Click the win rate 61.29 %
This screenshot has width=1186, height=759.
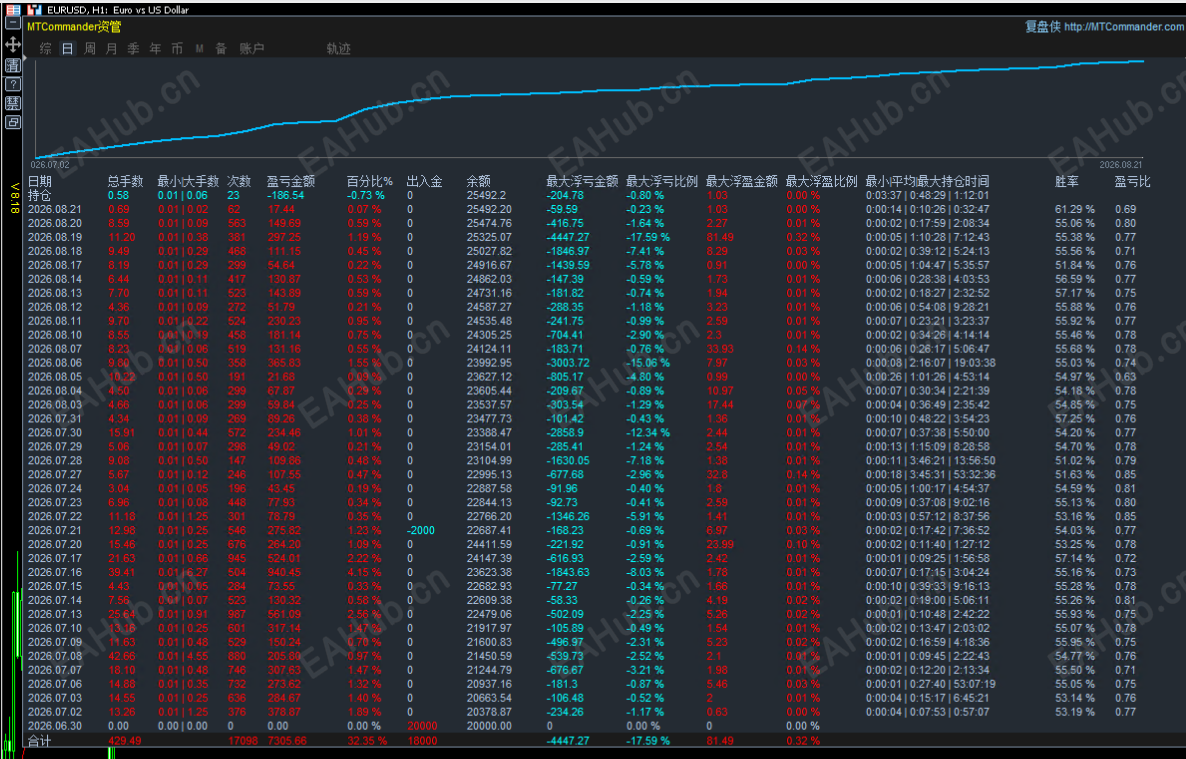(x=1075, y=209)
